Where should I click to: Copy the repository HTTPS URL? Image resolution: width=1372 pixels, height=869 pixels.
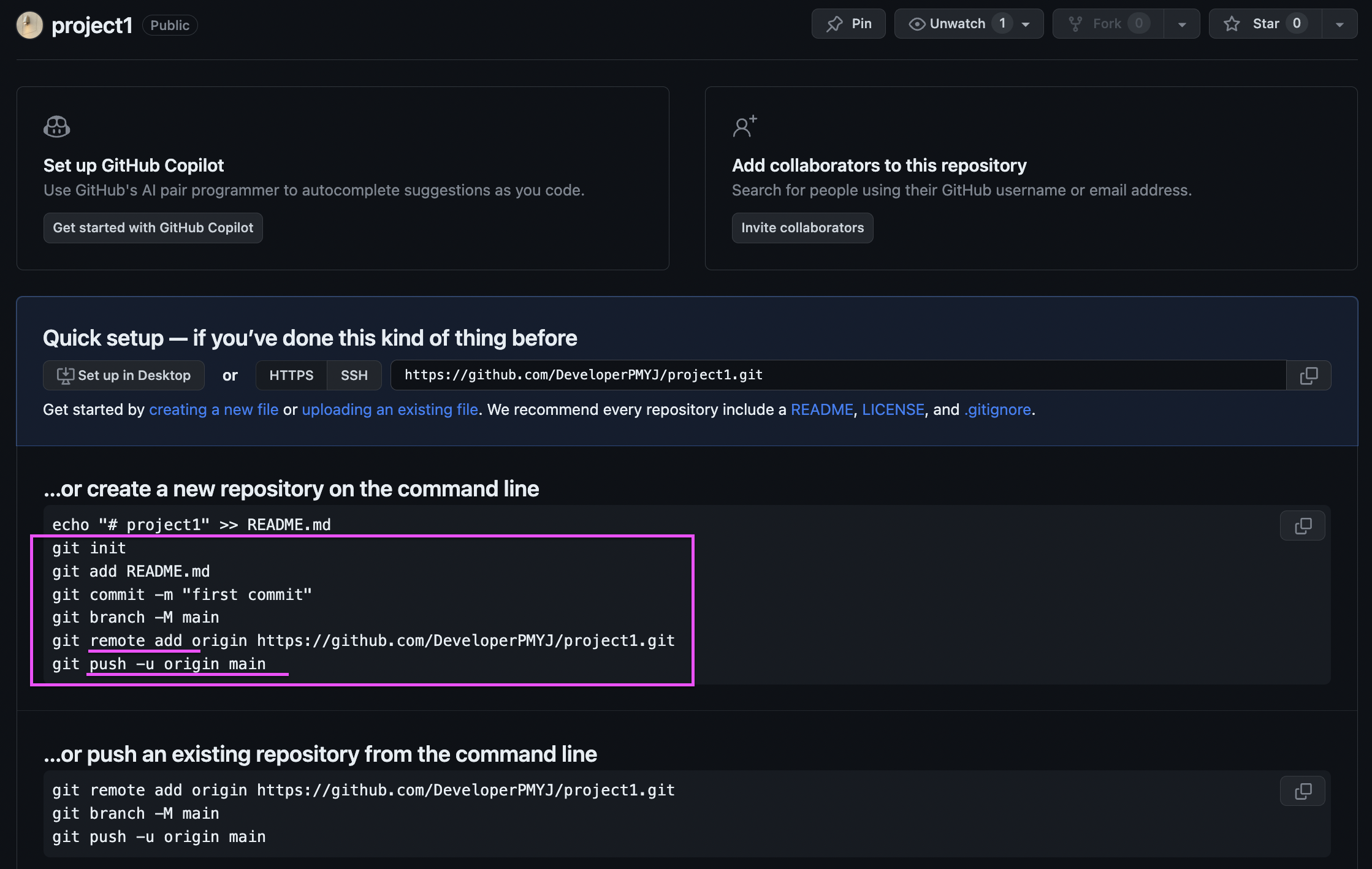pos(1308,375)
